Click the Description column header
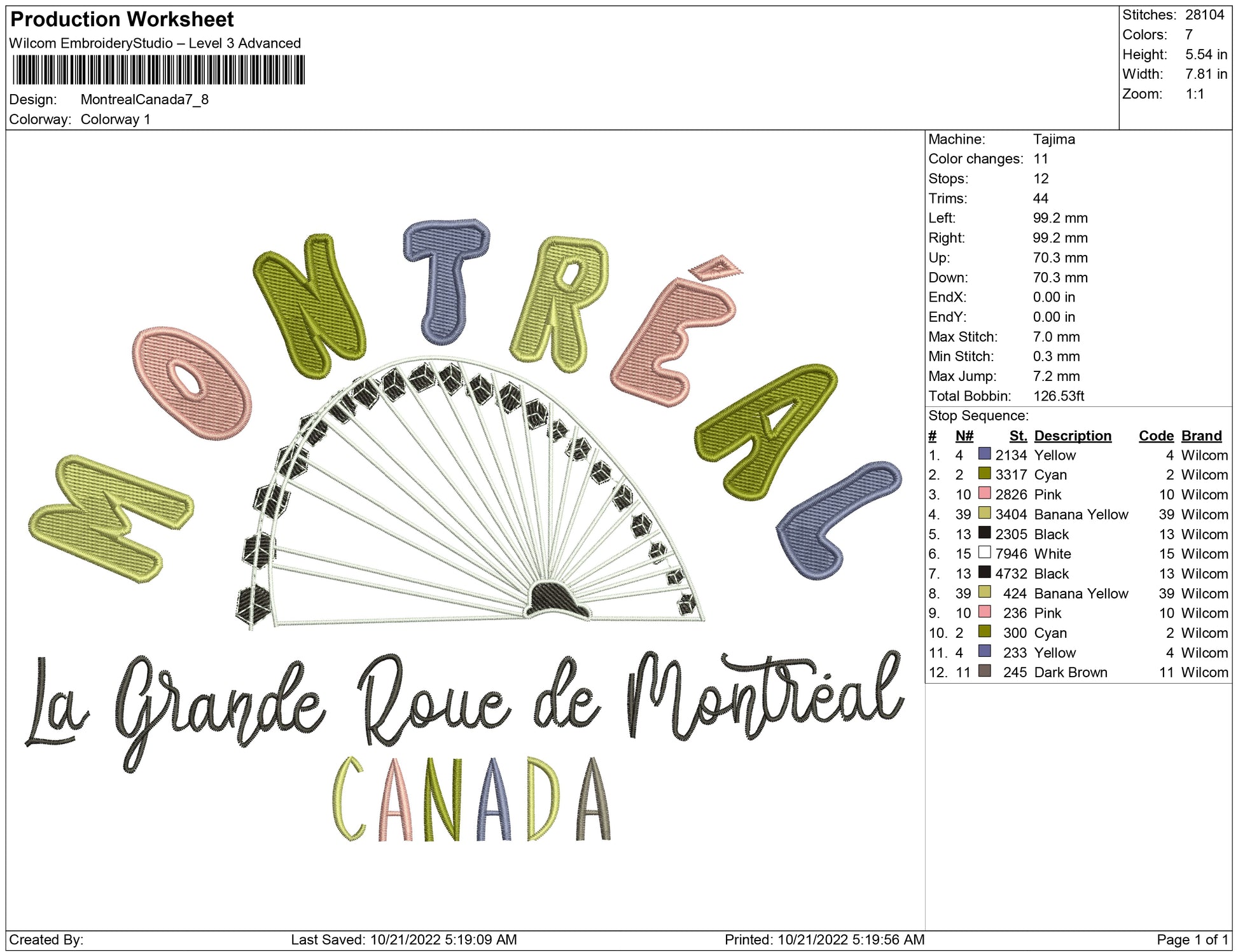Viewport: 1238px width, 952px height. point(1072,436)
